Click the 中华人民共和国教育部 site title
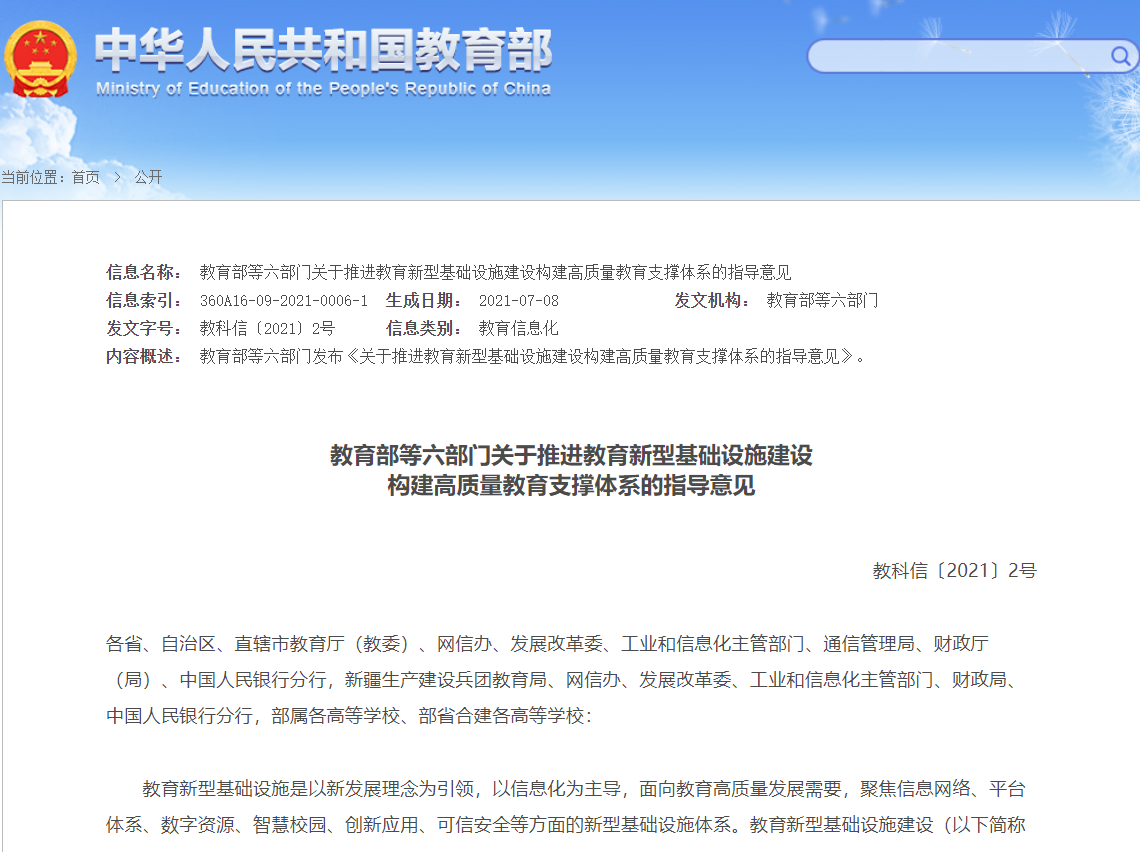Viewport: 1140px width, 852px height. pos(324,49)
